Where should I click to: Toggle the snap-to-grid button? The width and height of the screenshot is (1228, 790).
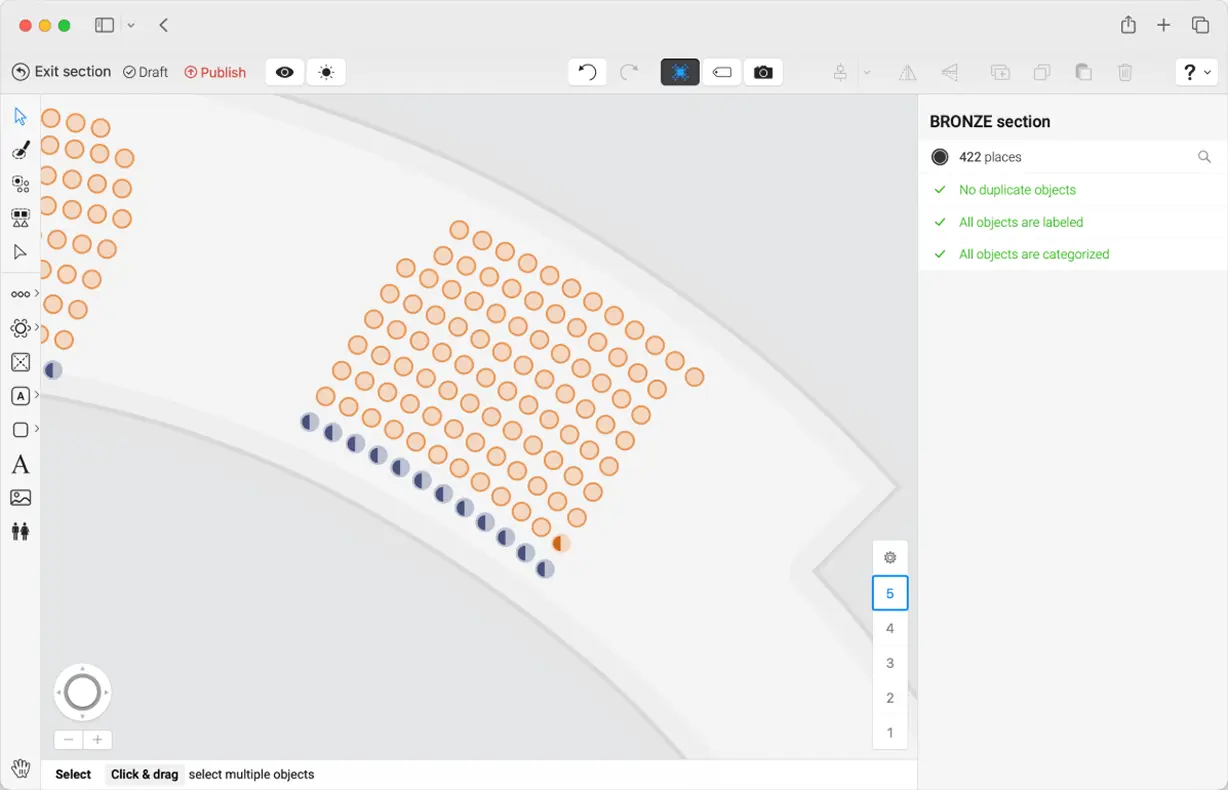point(680,72)
